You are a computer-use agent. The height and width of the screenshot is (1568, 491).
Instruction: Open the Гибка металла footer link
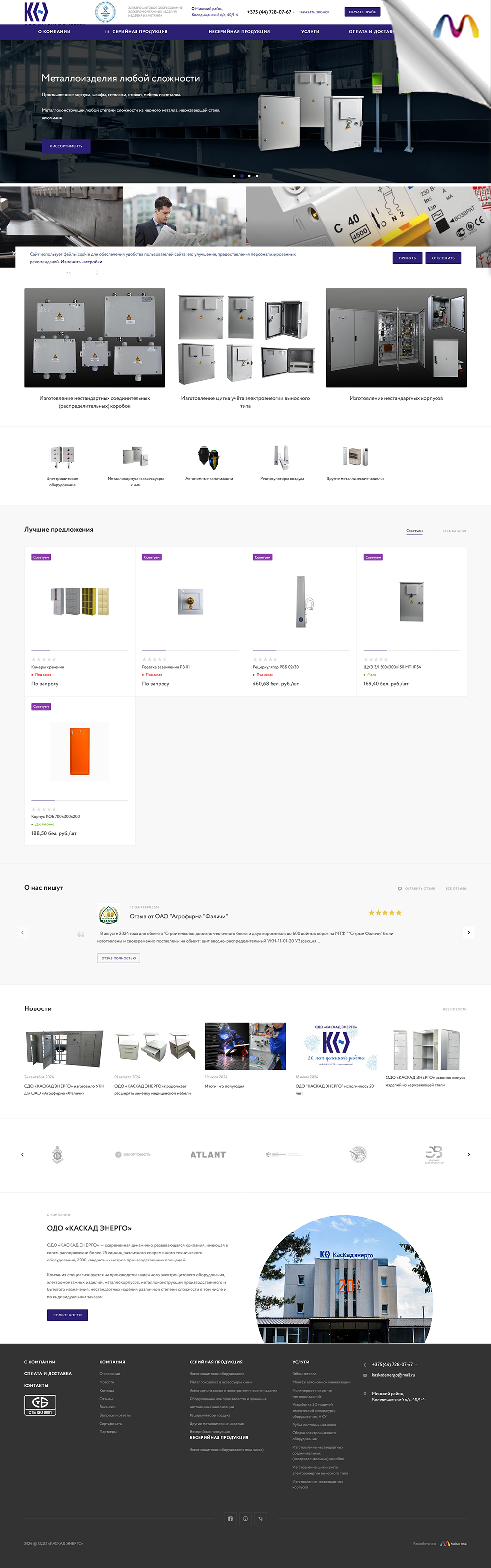[304, 1374]
